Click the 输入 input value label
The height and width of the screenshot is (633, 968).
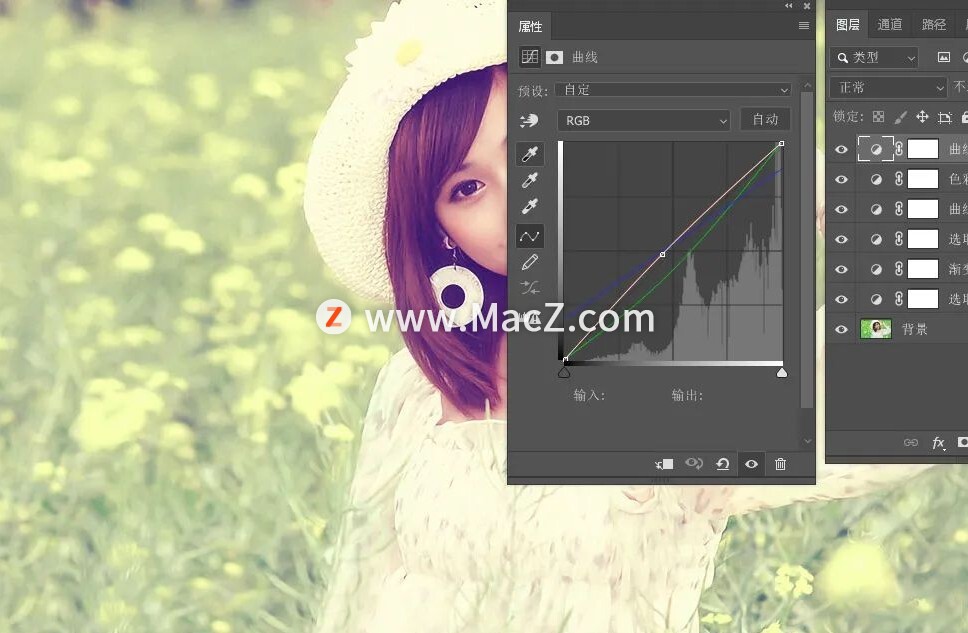[589, 395]
